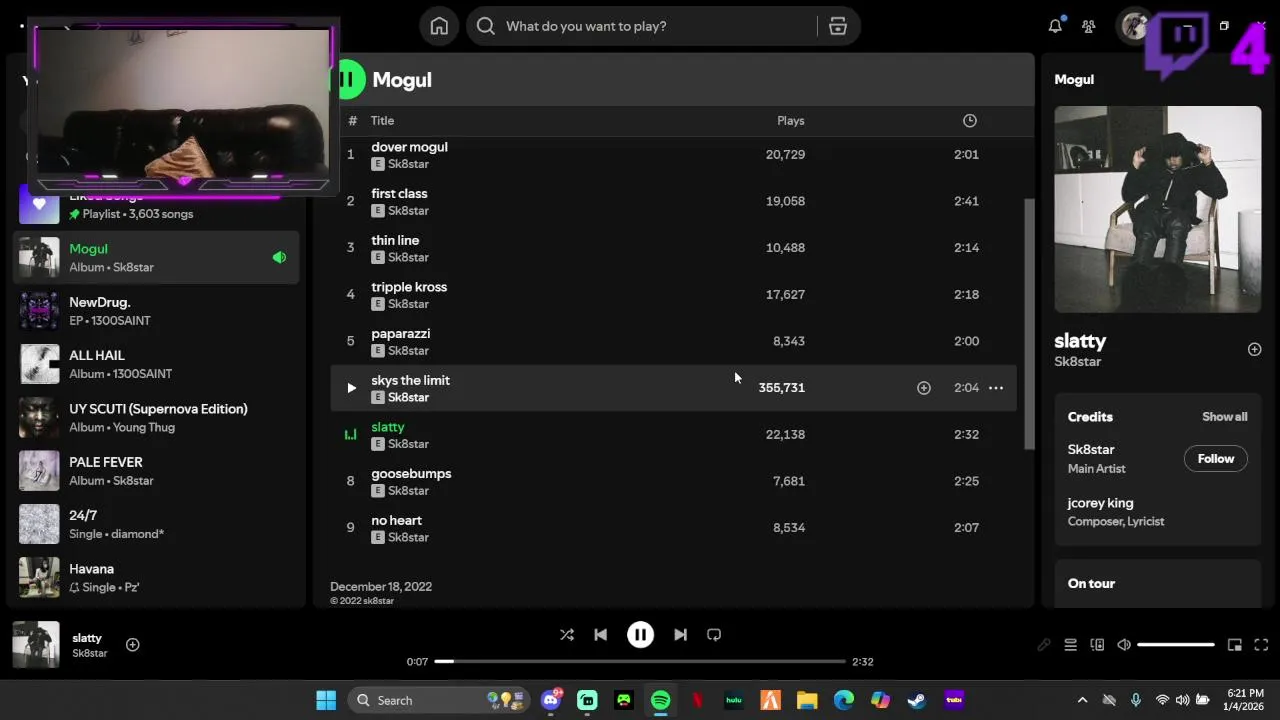Adjust the volume slider
Screen dimensions: 1280x720
click(x=1176, y=645)
